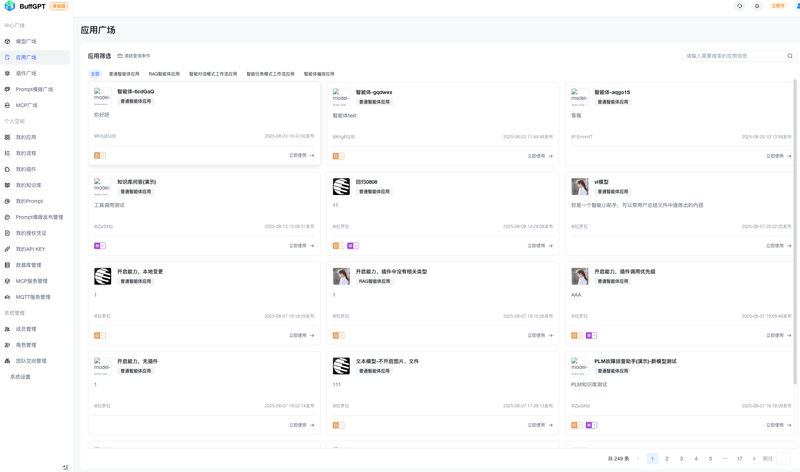
Task: Select the 全部 filter tab
Action: [x=95, y=74]
